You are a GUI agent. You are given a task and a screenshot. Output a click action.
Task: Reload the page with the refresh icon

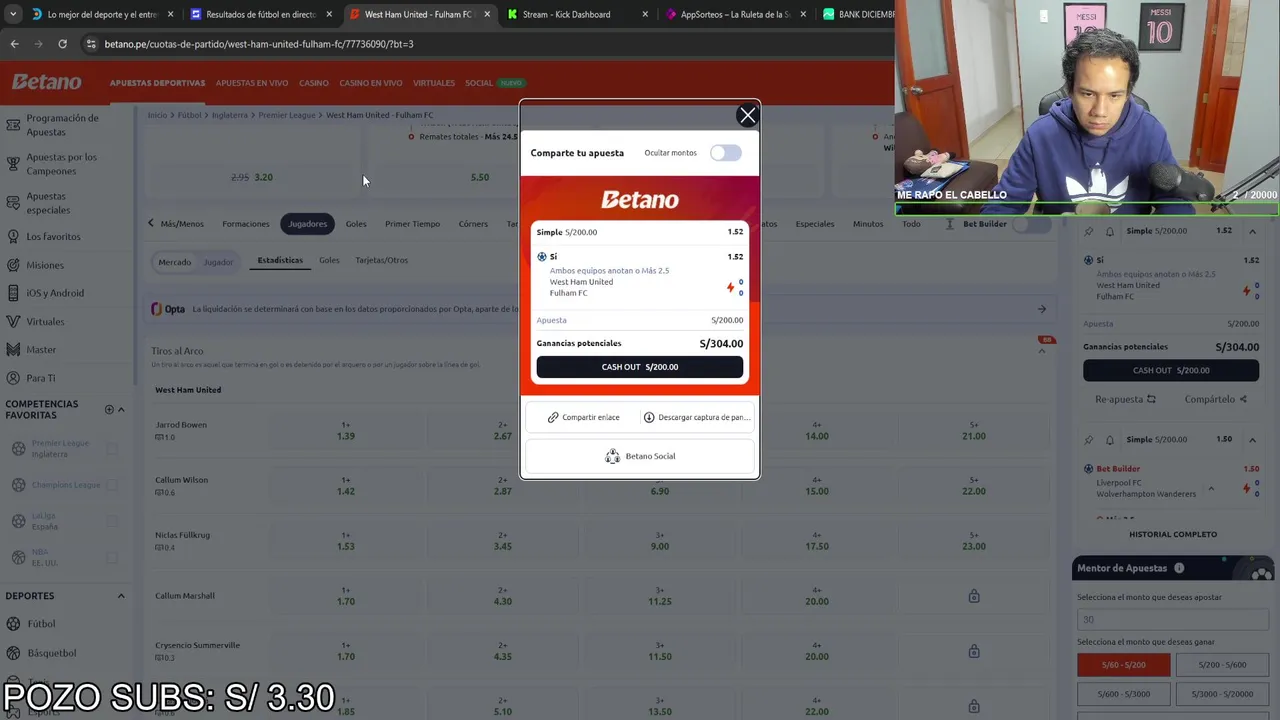tap(62, 44)
